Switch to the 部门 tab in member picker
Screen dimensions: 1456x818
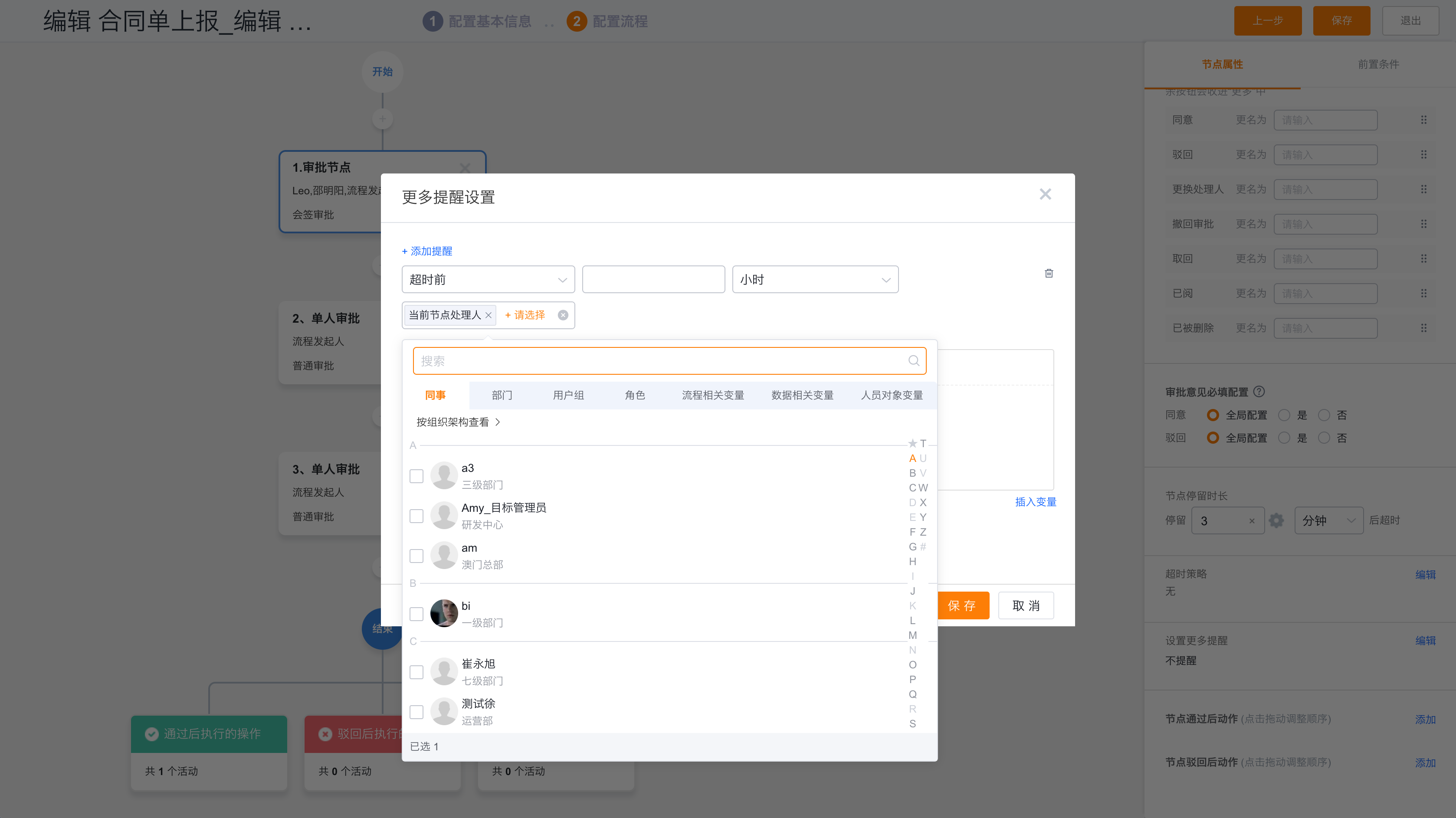coord(502,396)
